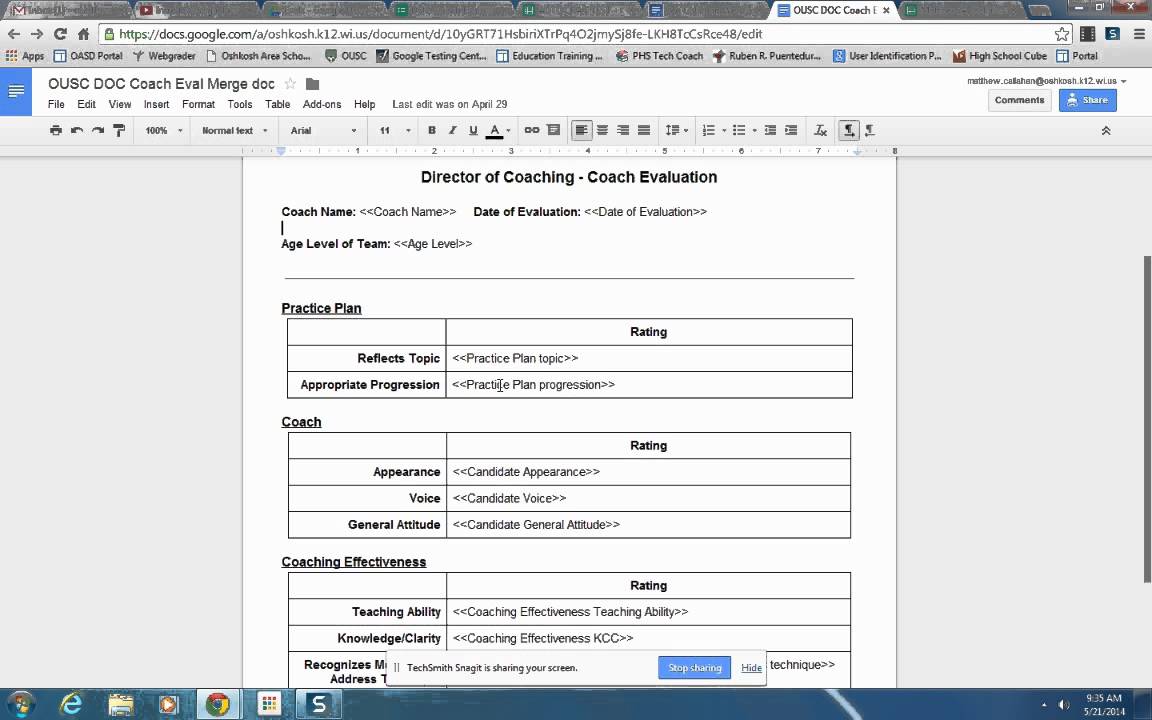Click Stop sharing in Snagit bar
The width and height of the screenshot is (1152, 720).
pyautogui.click(x=694, y=668)
